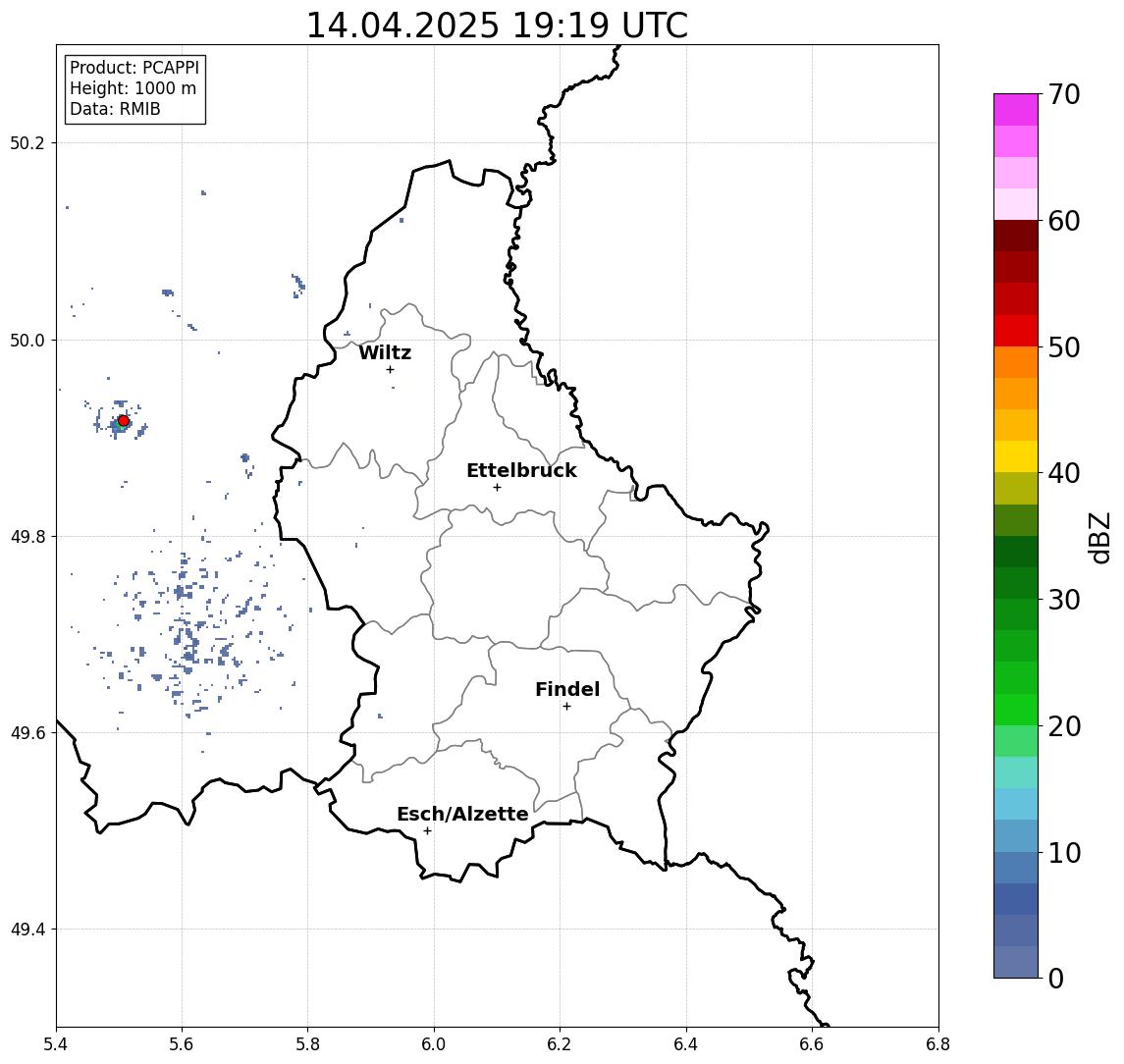Click the Ettelbruck label
This screenshot has height=1064, width=1124.
521,470
